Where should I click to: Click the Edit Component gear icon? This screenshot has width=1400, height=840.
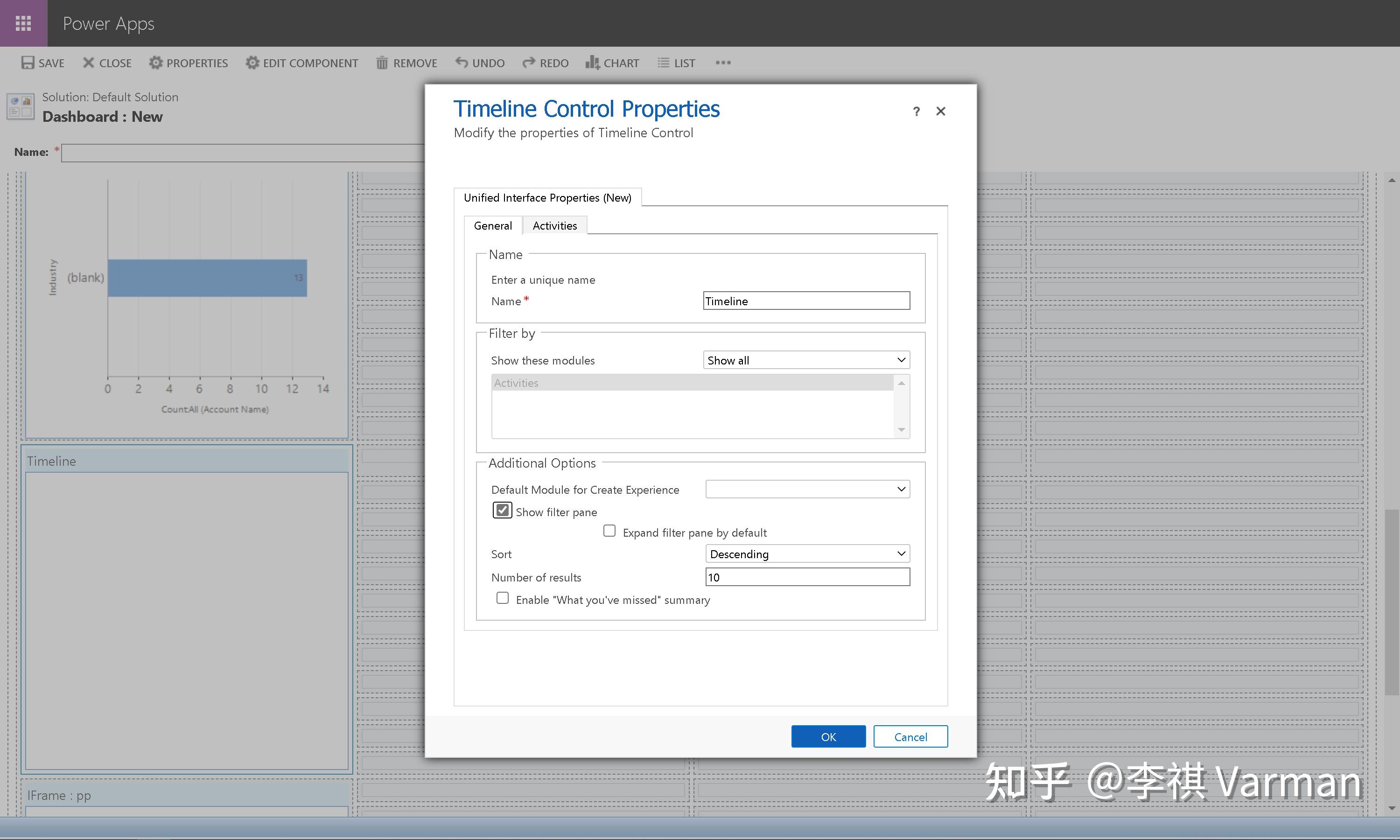[252, 63]
